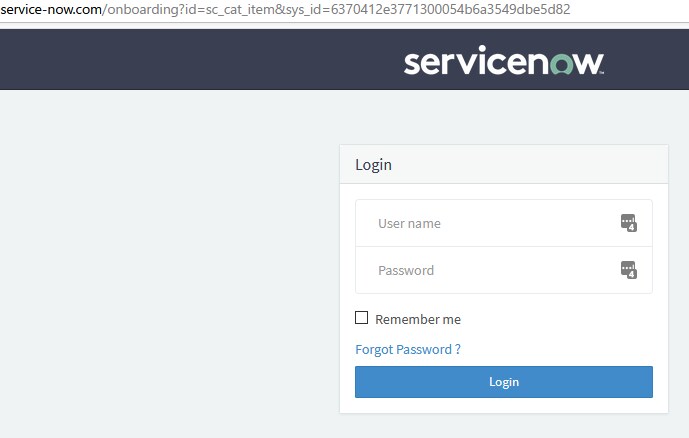The image size is (689, 438).
Task: Click the password manager icon in User name field
Action: click(628, 223)
